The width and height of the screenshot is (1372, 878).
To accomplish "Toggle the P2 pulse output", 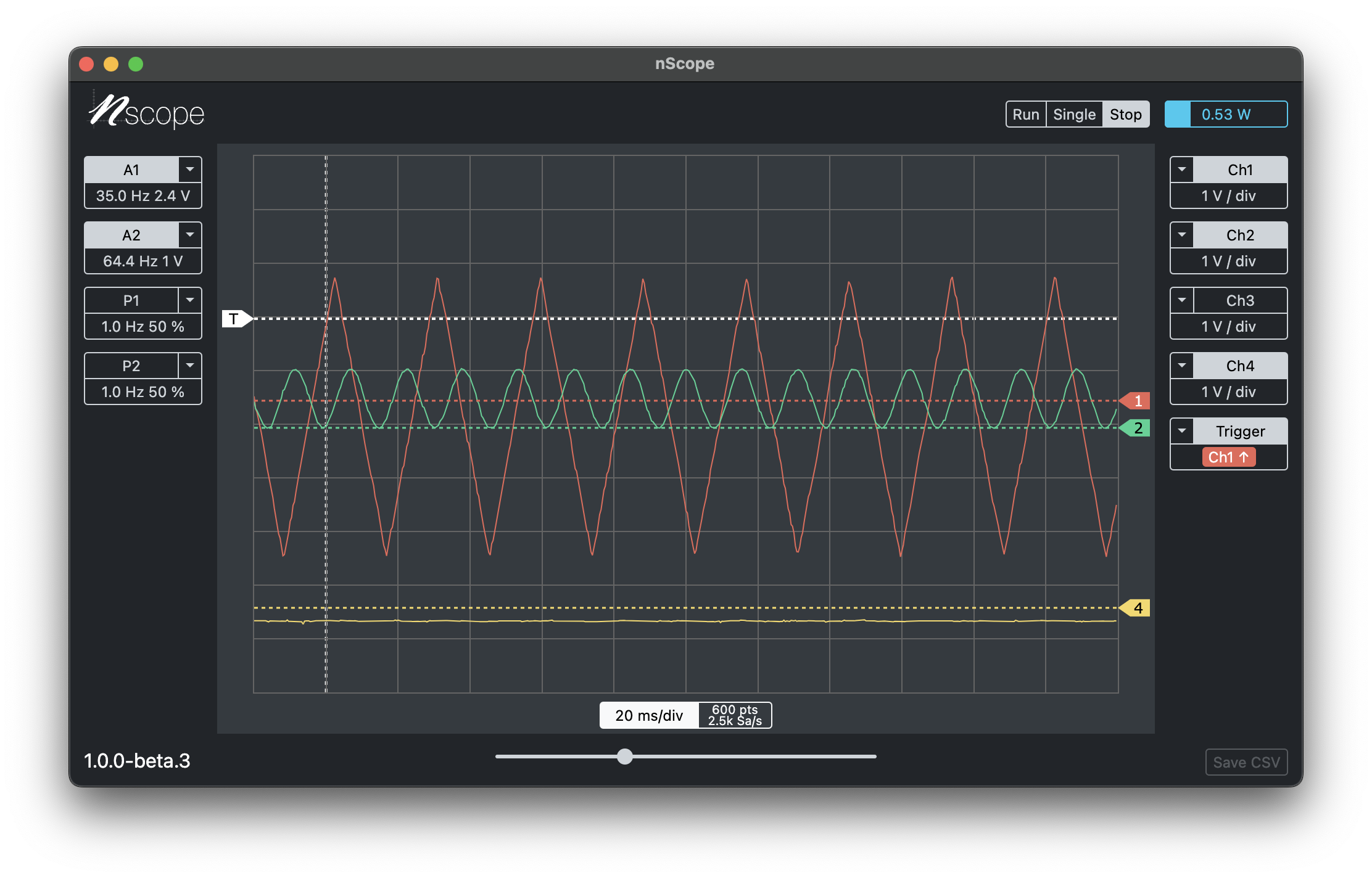I will [131, 366].
